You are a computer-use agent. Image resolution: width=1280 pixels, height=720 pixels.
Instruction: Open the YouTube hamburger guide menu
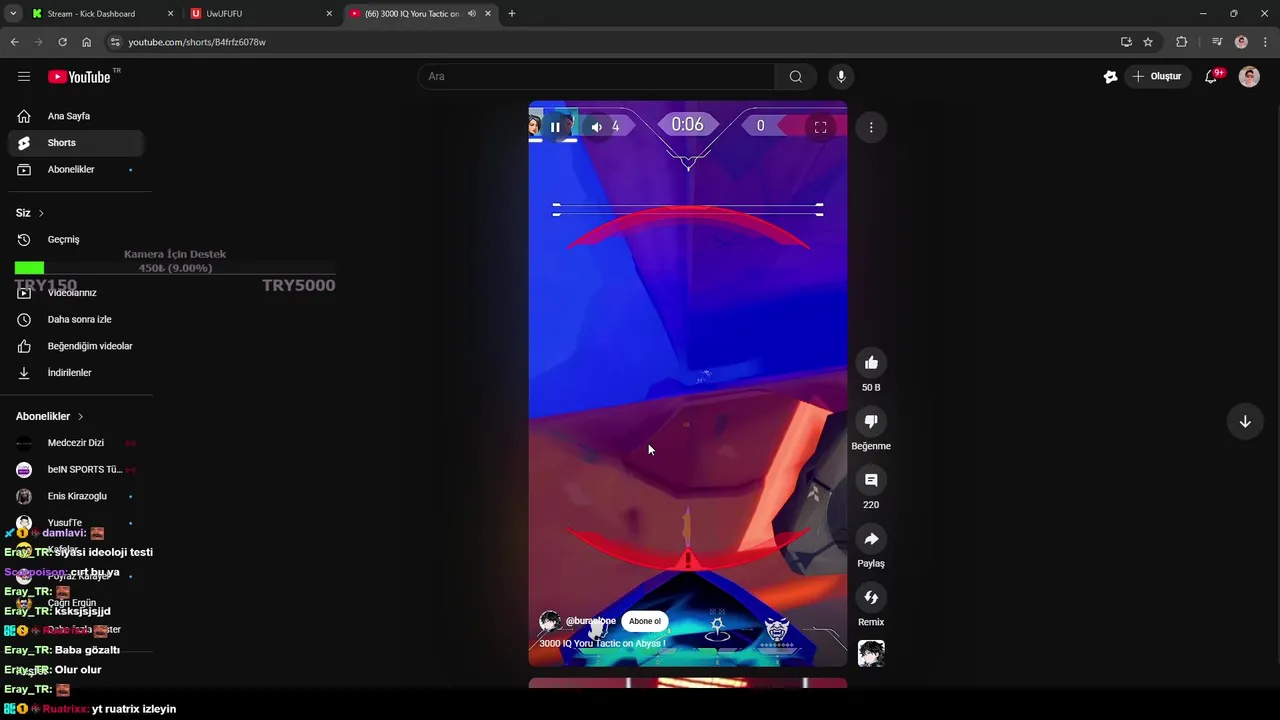(x=24, y=76)
